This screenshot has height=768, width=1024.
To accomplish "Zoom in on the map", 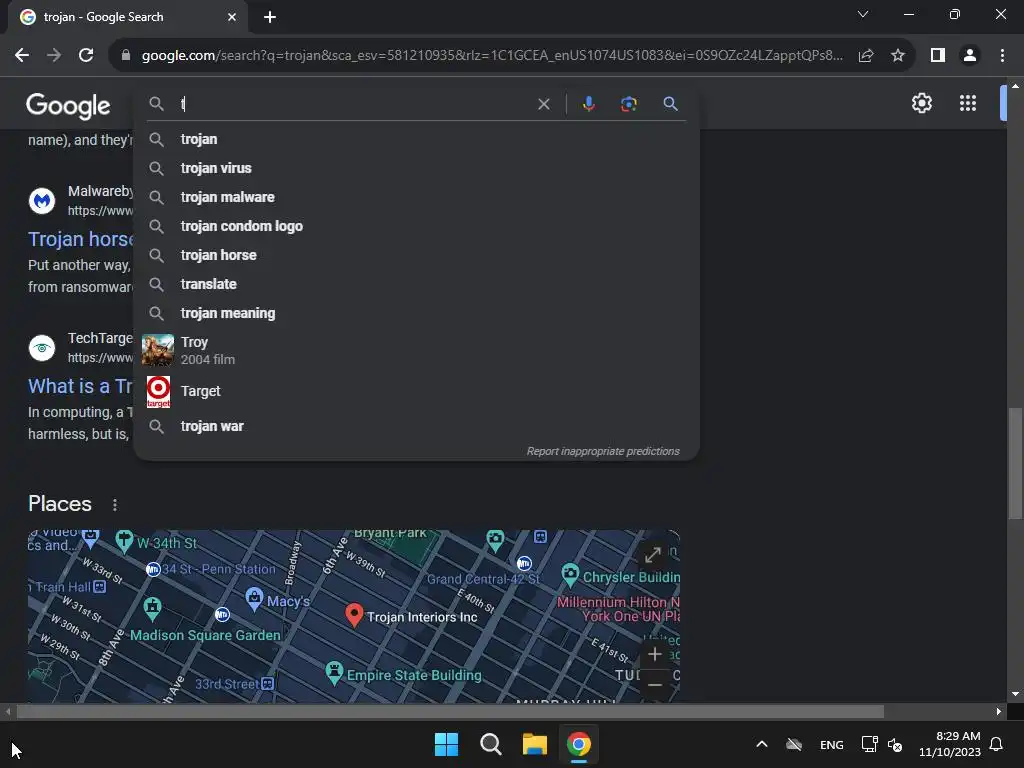I will point(654,654).
